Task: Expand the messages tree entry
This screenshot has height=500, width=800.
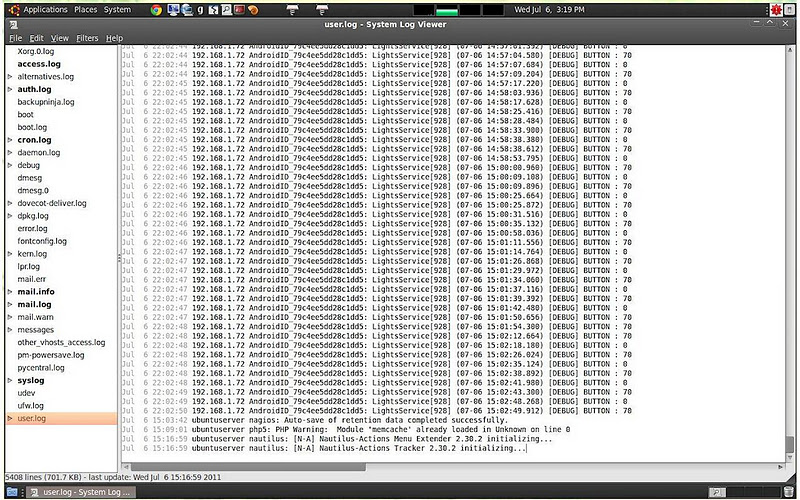Action: coord(10,330)
